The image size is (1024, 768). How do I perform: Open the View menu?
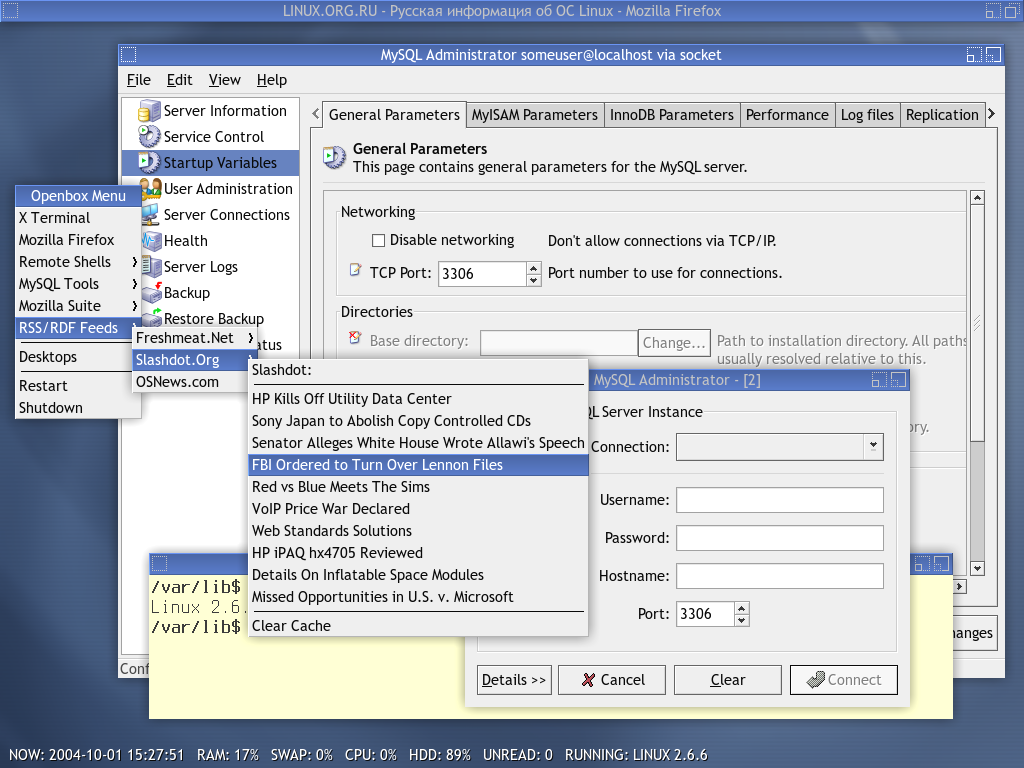(x=225, y=80)
